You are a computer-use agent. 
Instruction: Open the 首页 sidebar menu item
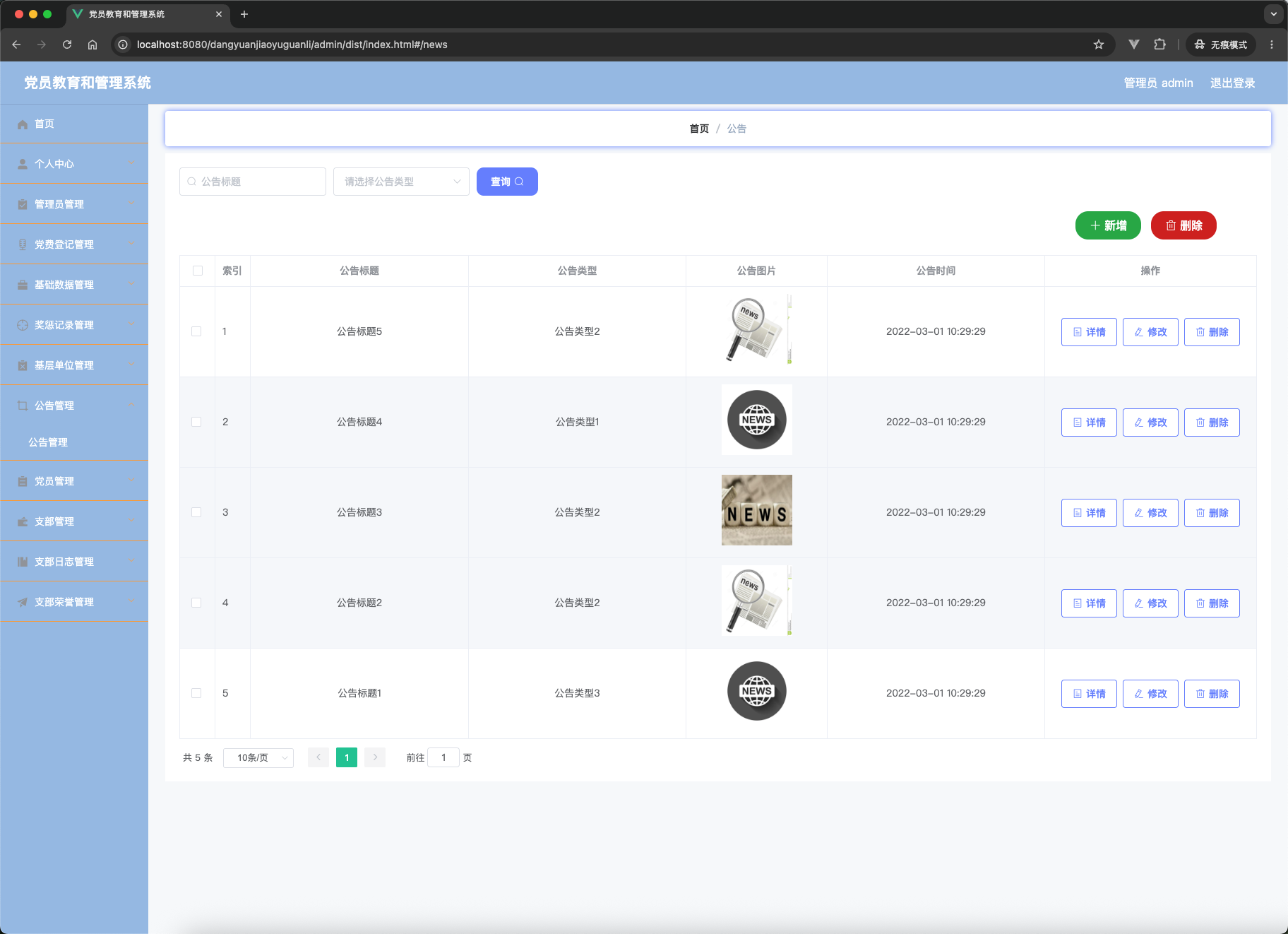coord(74,124)
